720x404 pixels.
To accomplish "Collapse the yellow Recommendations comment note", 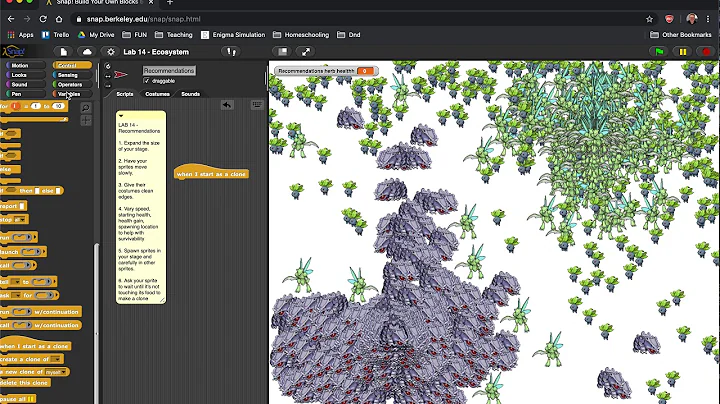I will [x=121, y=117].
